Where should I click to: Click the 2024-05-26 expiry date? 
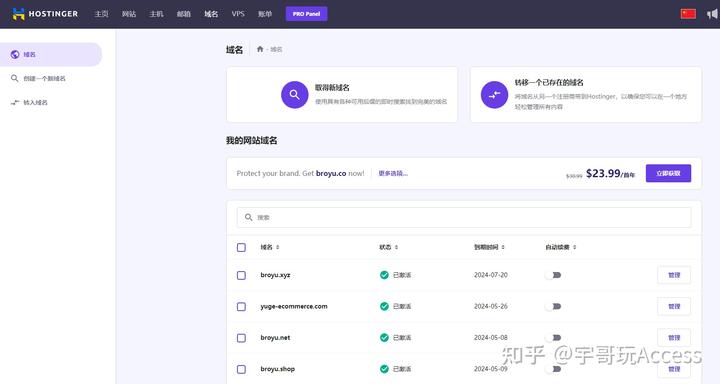[x=491, y=306]
